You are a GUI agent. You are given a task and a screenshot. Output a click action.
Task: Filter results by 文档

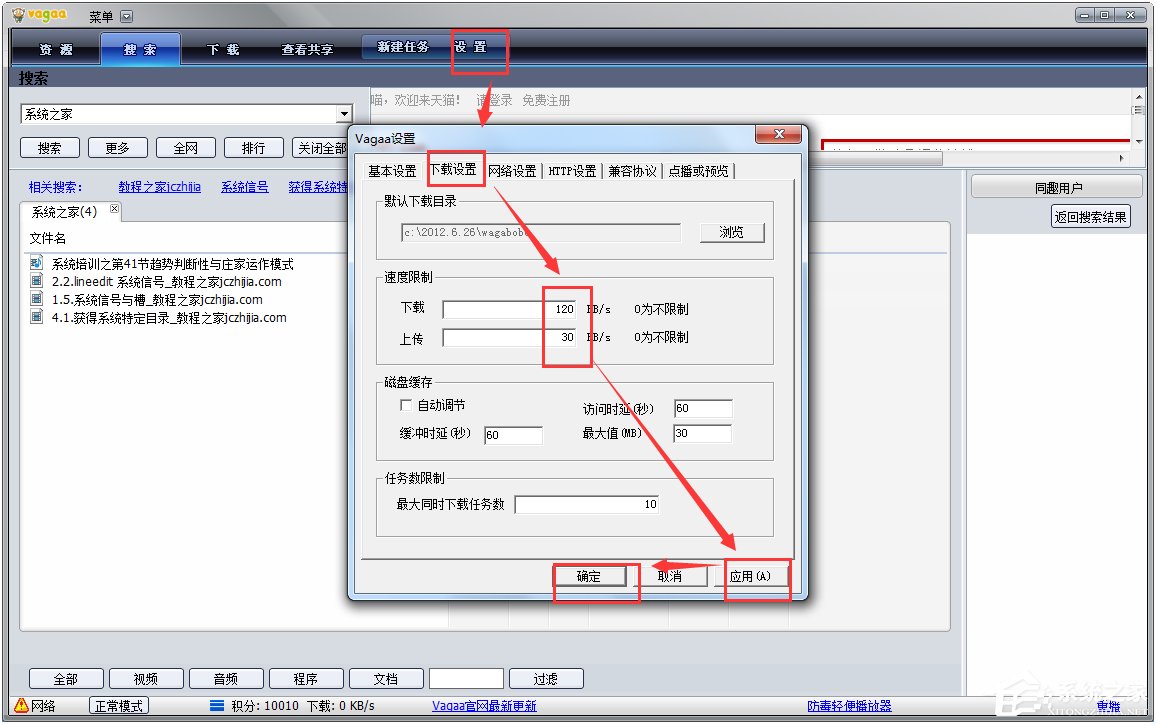pyautogui.click(x=386, y=679)
